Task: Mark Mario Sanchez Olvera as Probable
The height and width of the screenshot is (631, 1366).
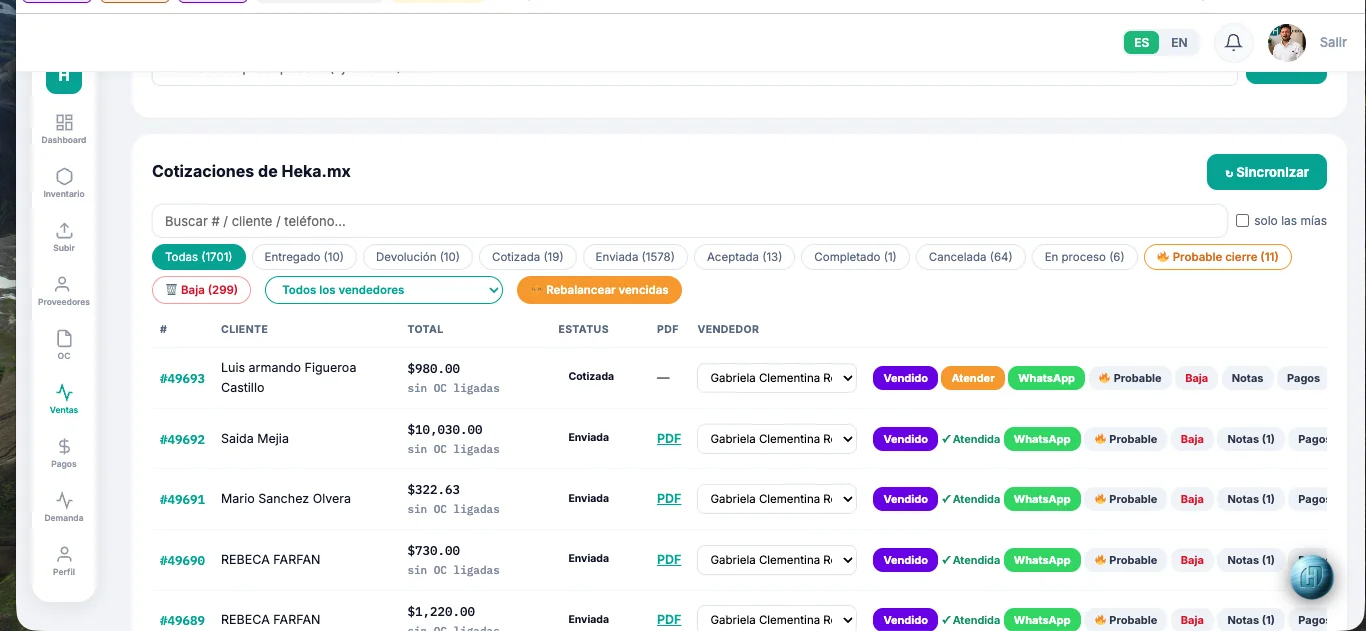Action: [1127, 499]
